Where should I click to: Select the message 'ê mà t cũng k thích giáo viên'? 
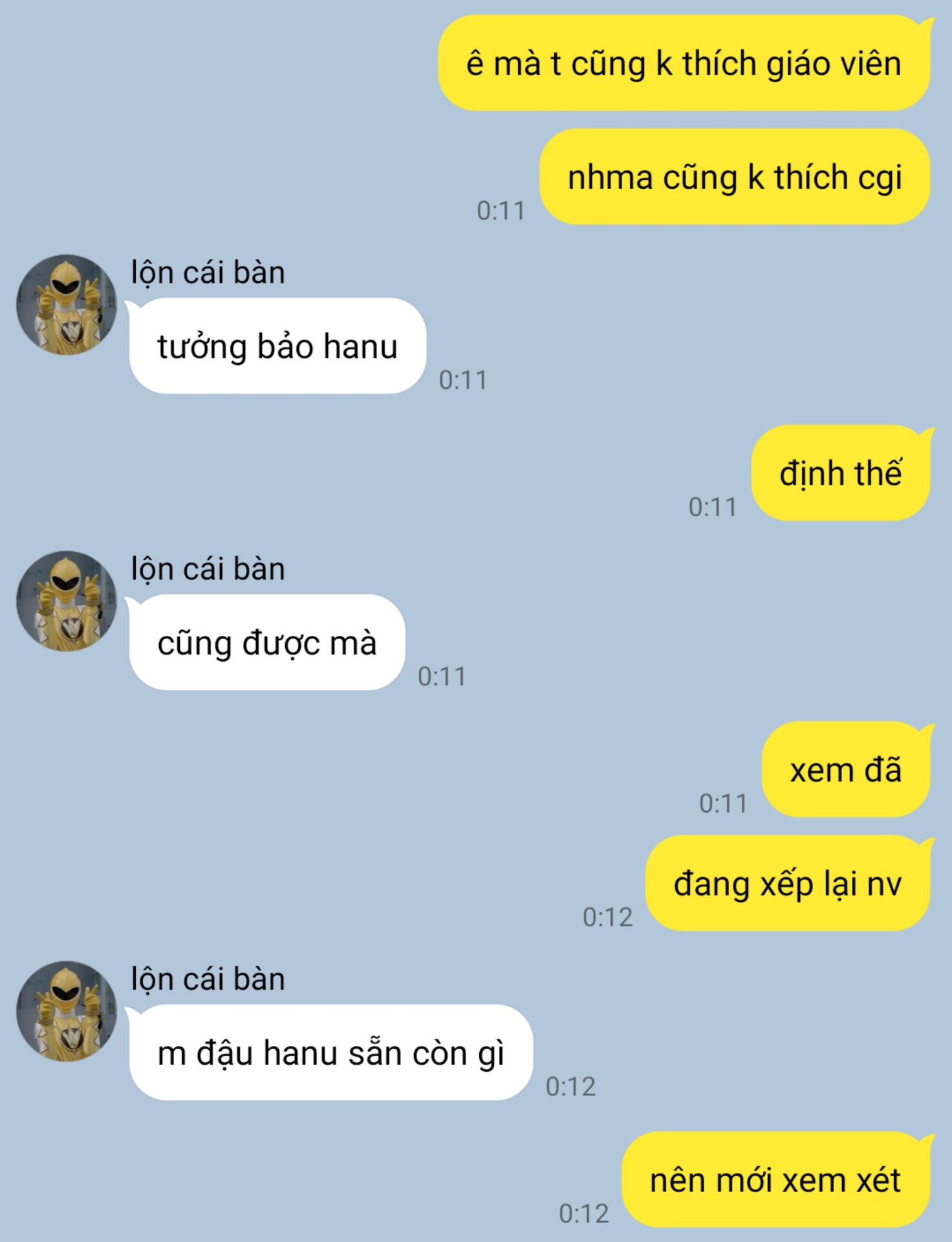684,63
